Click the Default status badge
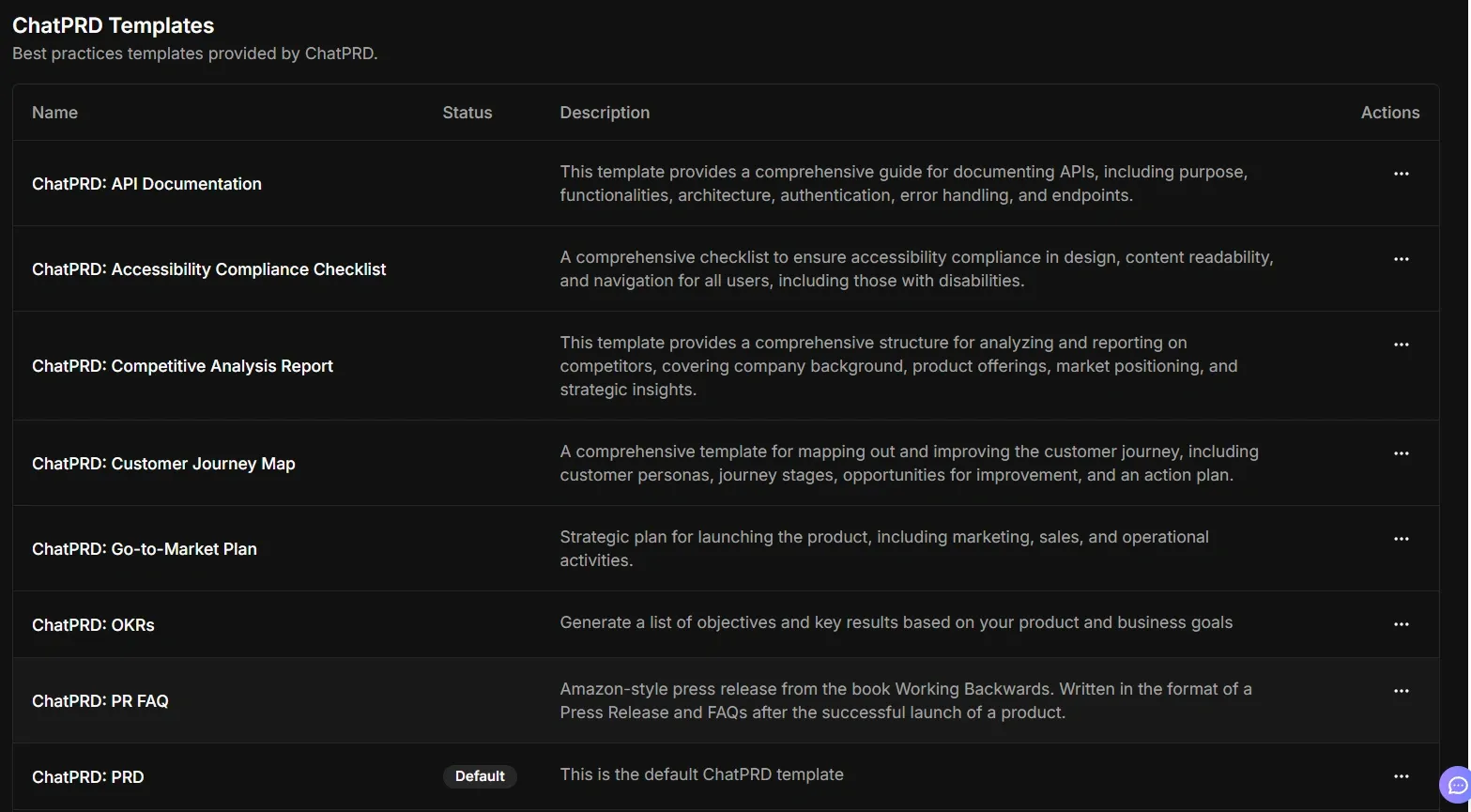The image size is (1471, 812). click(x=480, y=776)
